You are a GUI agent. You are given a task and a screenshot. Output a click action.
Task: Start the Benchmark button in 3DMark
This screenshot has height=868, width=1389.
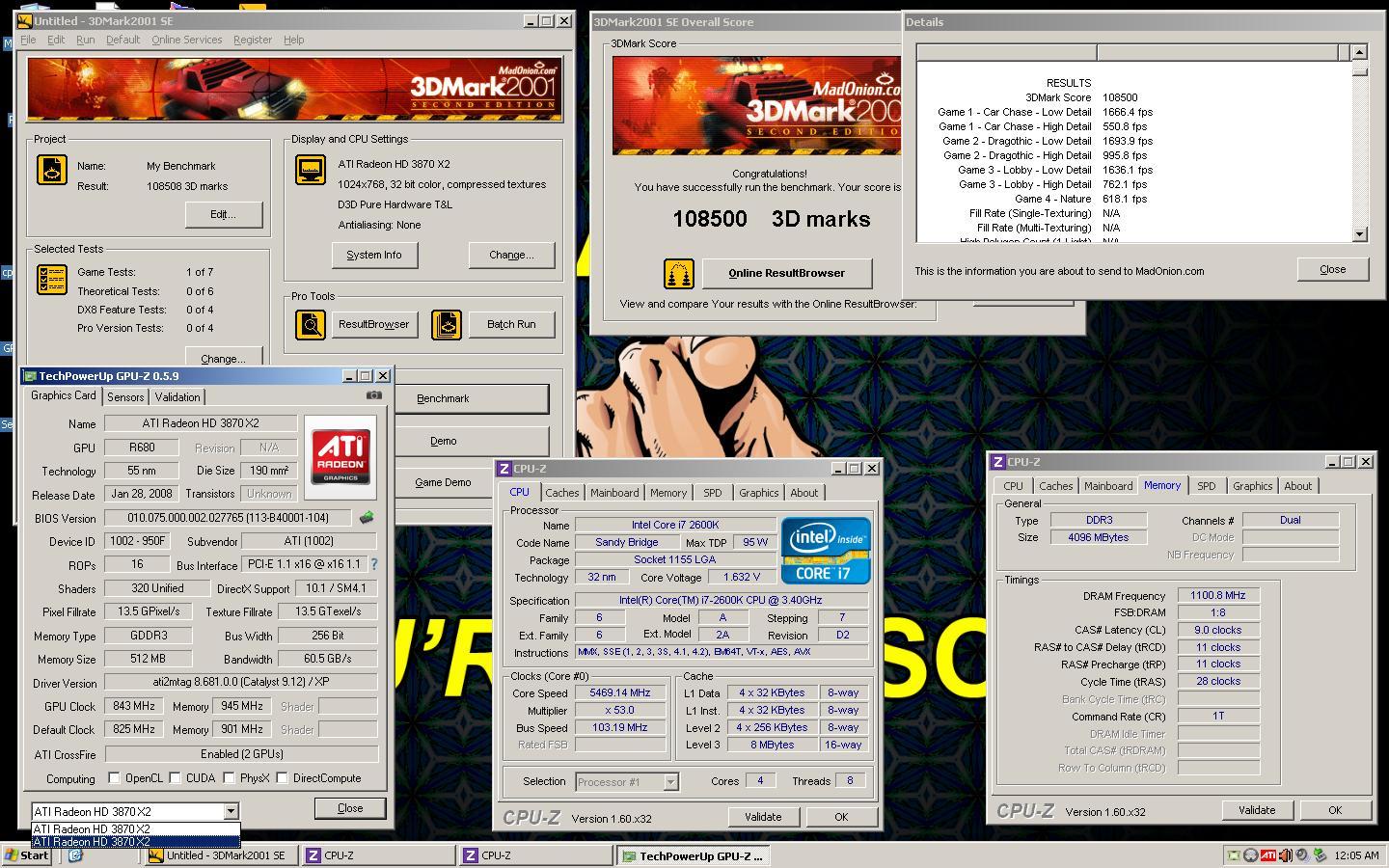(x=471, y=398)
